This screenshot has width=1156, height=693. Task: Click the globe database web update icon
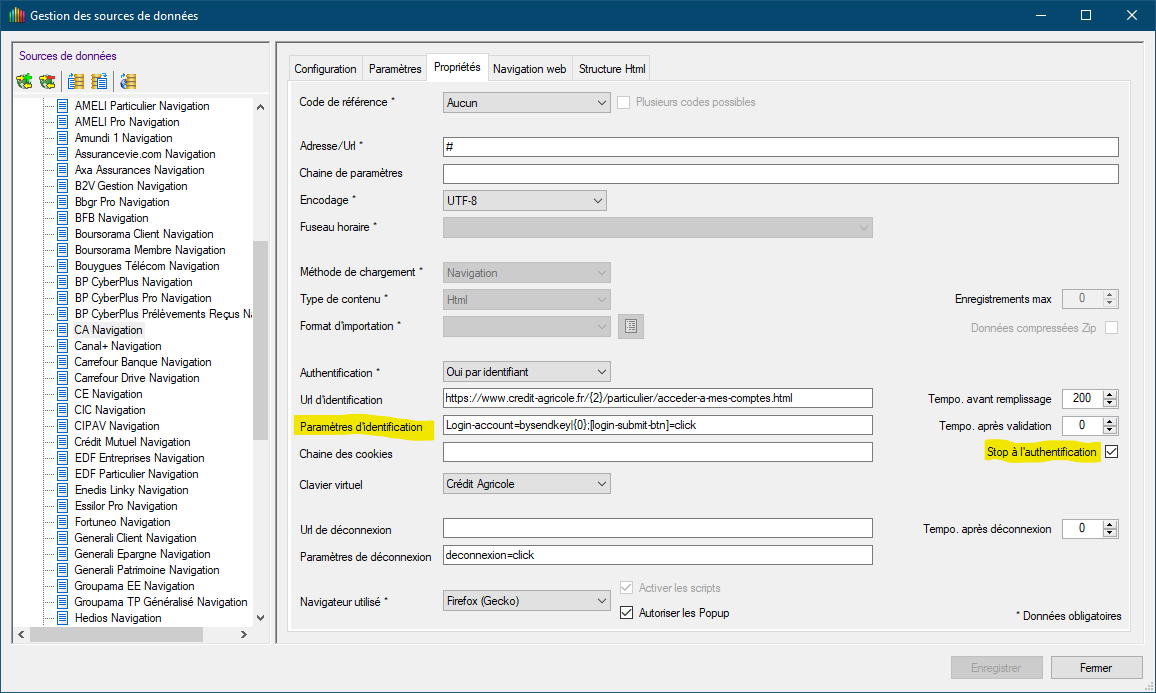pyautogui.click(x=128, y=81)
